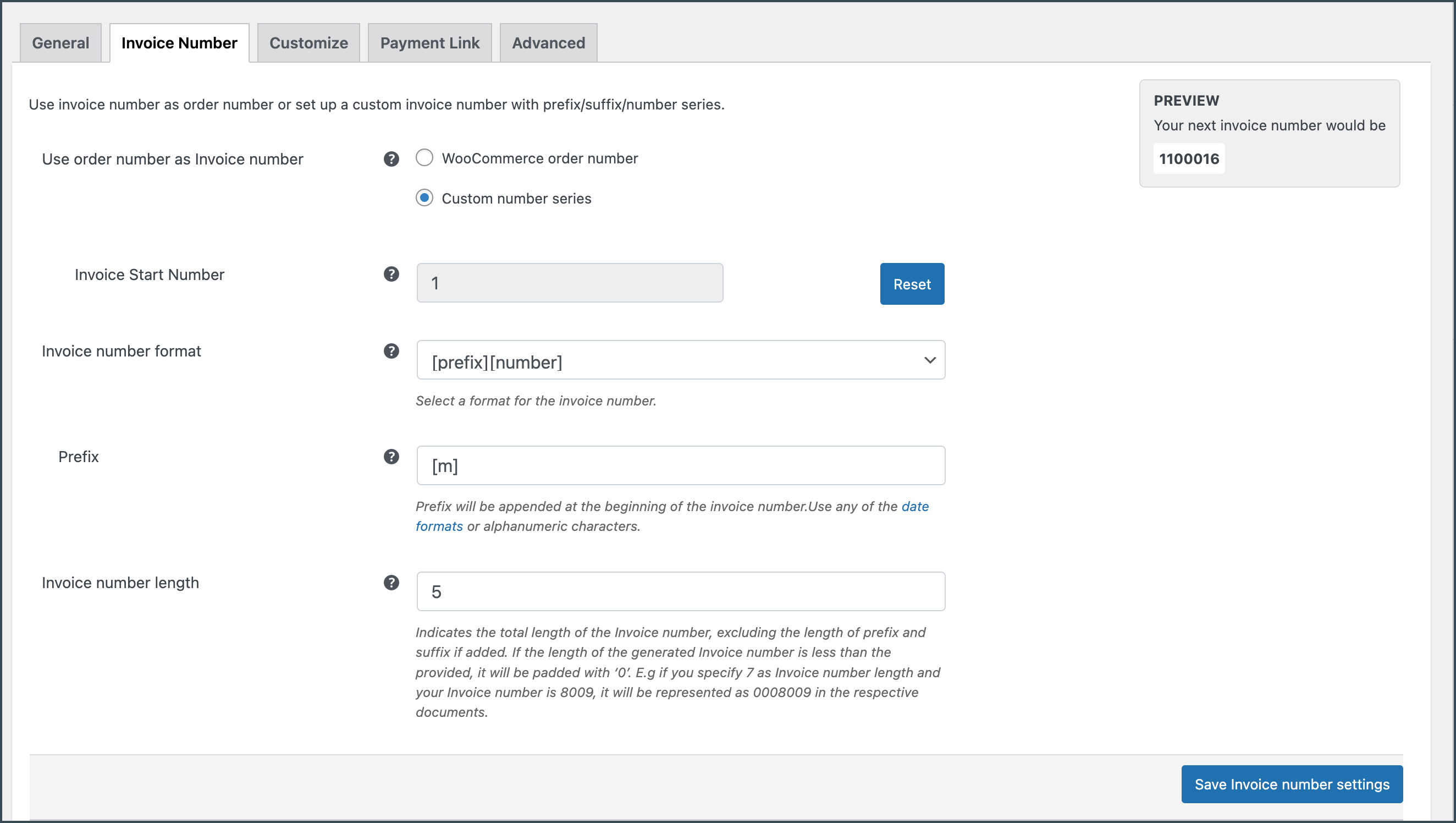This screenshot has height=823, width=1456.
Task: Click Save Invoice number settings button
Action: [x=1292, y=784]
